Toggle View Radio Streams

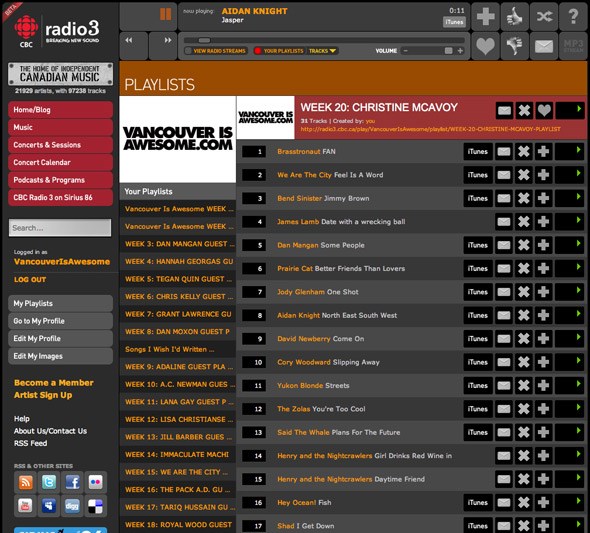[215, 51]
